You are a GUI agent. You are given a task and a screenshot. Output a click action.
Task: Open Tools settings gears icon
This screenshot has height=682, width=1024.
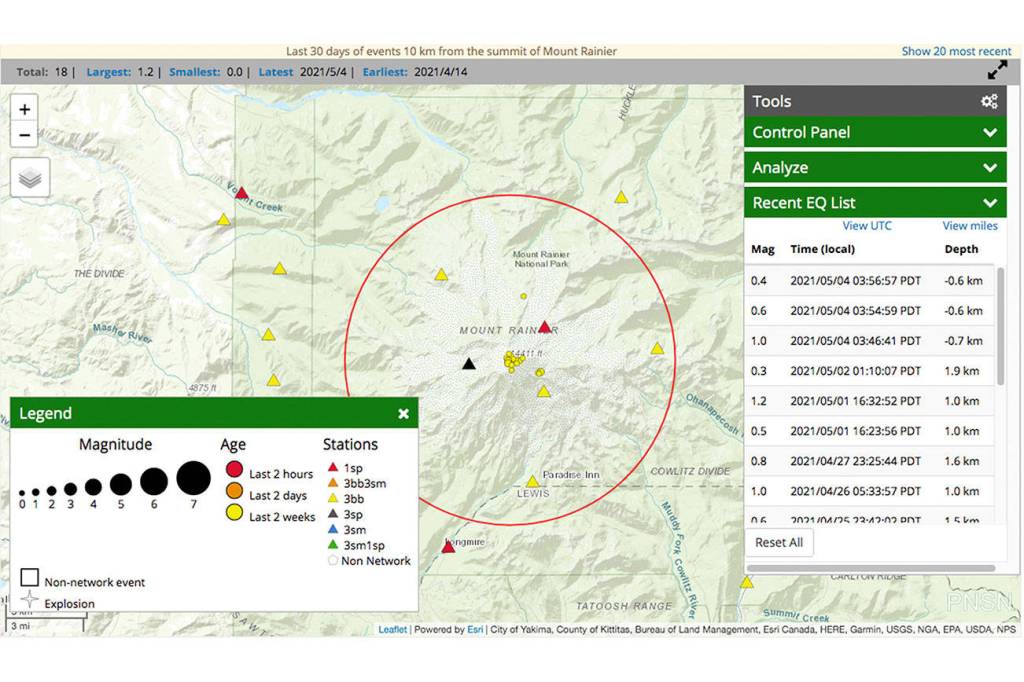989,101
